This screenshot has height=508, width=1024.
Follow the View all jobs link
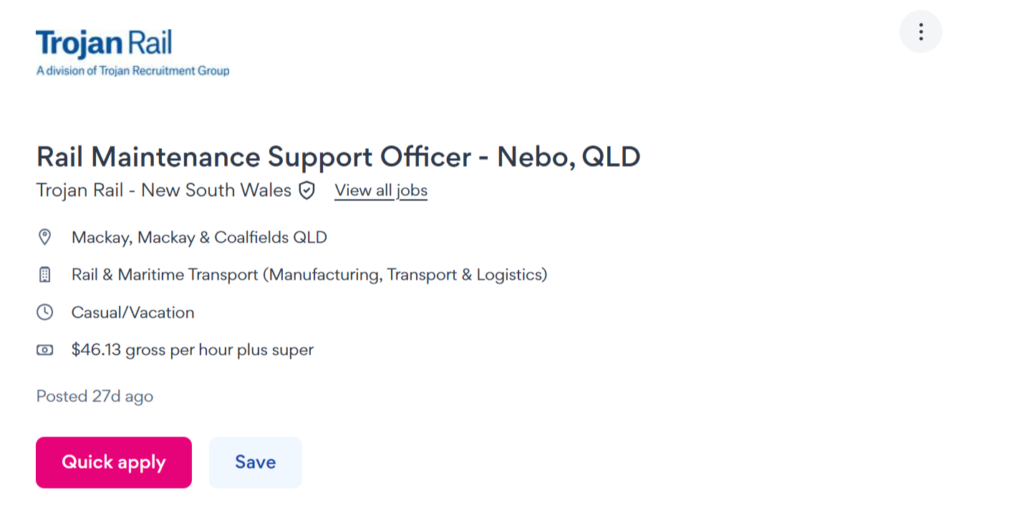coord(381,190)
